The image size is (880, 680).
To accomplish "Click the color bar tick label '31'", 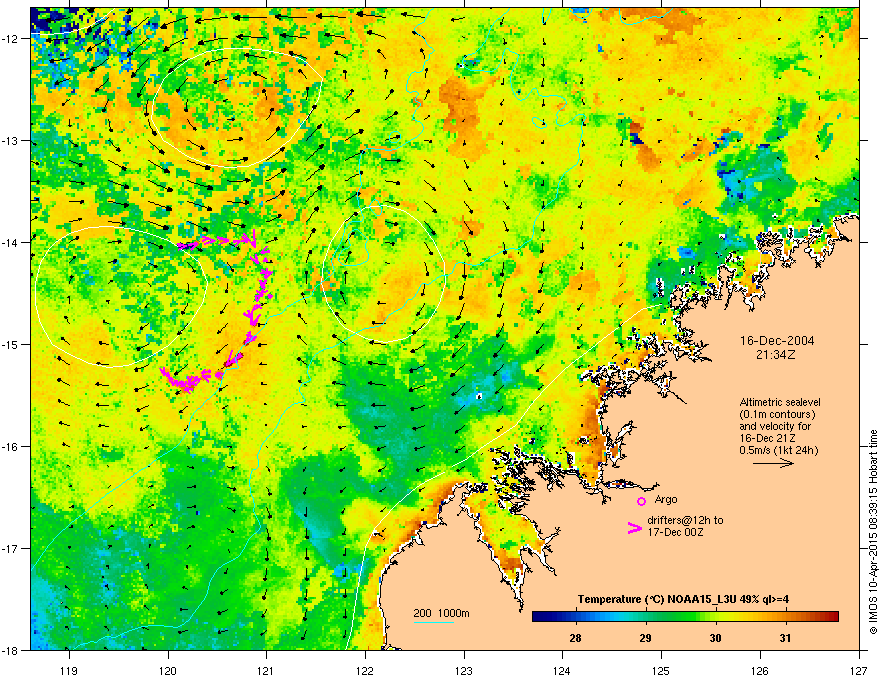I will click(x=785, y=638).
